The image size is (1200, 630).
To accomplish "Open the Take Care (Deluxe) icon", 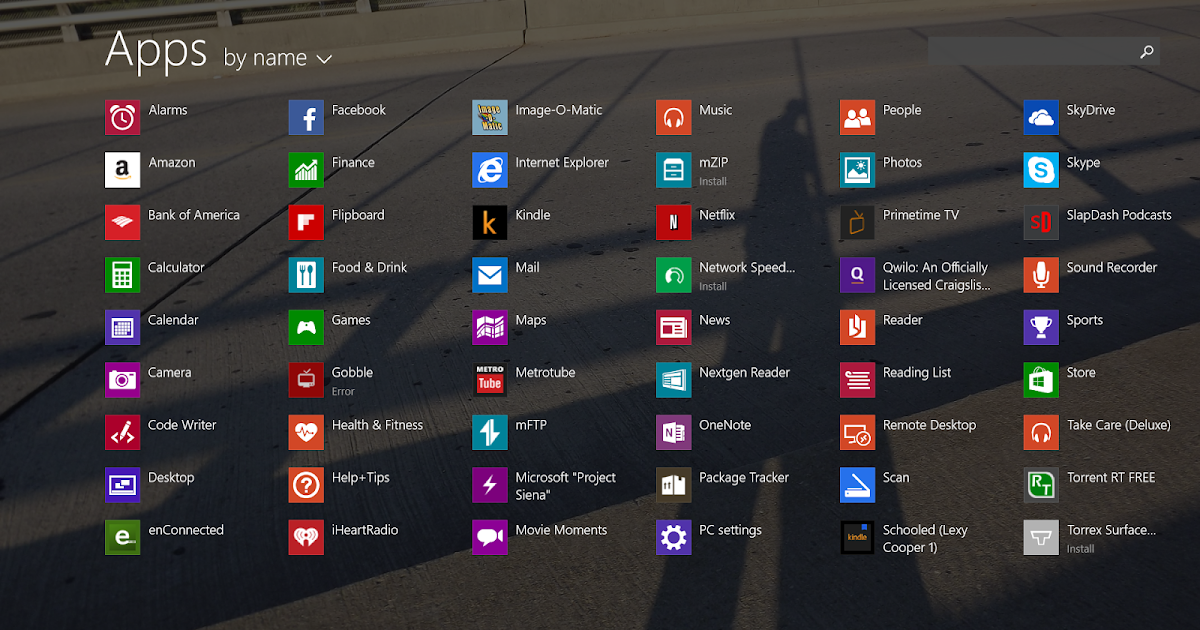I will pos(1041,432).
